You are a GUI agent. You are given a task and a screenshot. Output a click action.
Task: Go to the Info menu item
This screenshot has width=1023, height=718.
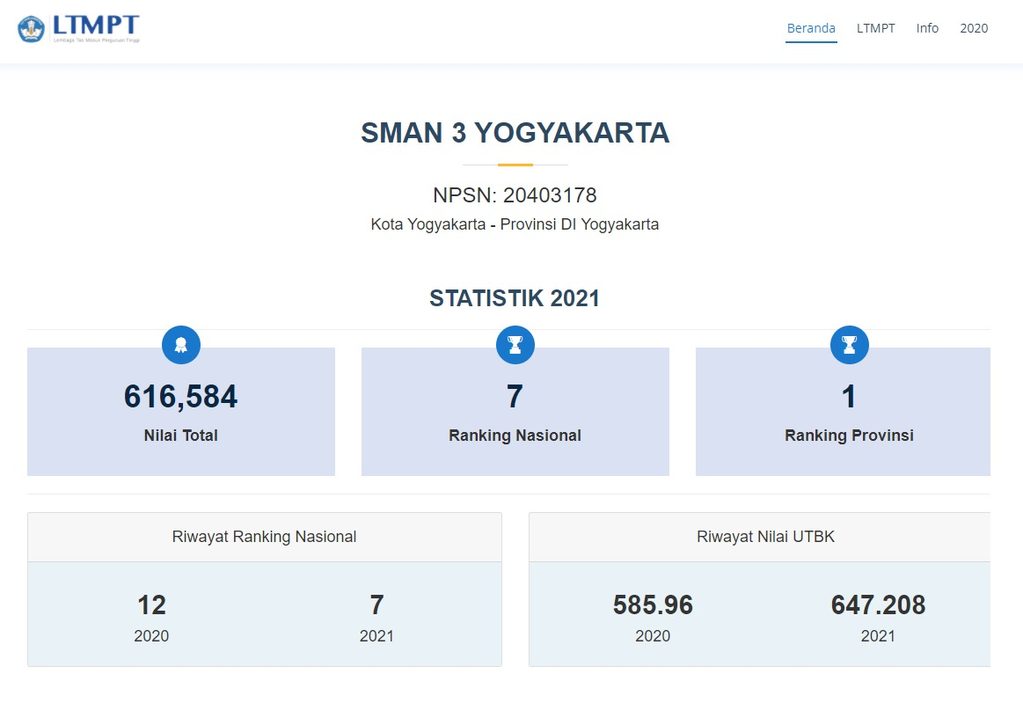tap(927, 28)
